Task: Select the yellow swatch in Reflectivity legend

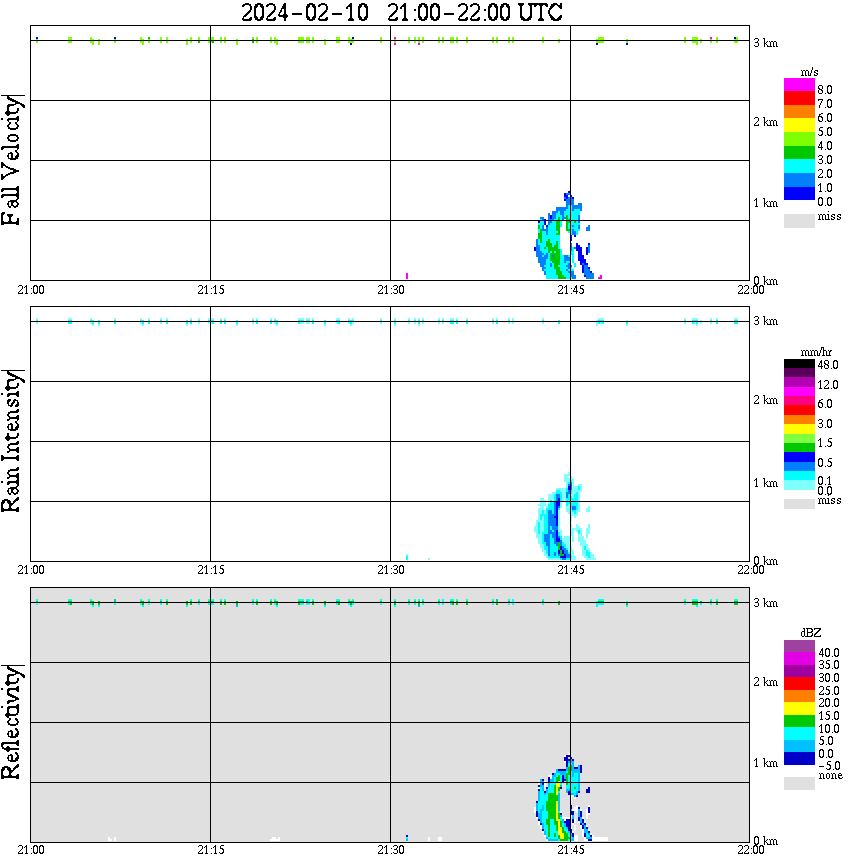Action: click(x=799, y=709)
